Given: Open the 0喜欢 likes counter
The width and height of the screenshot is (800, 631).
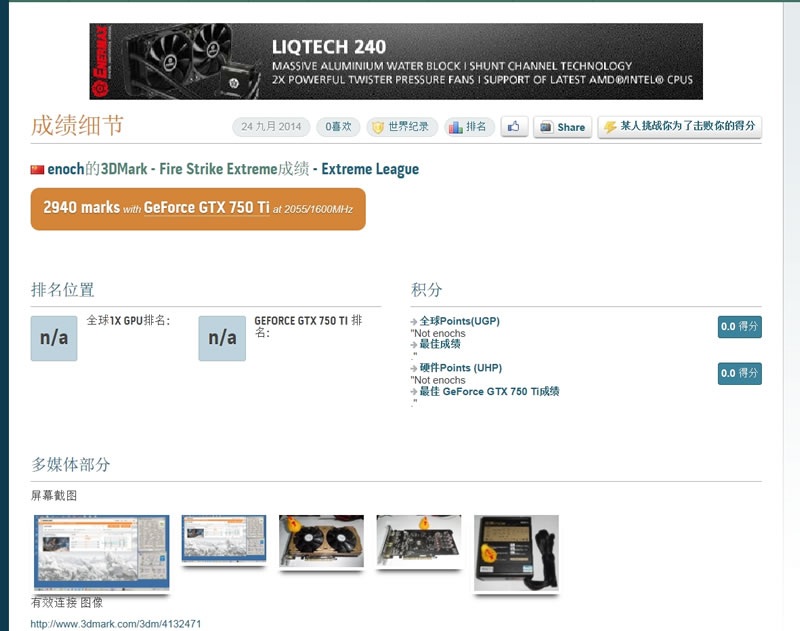Looking at the screenshot, I should pyautogui.click(x=338, y=127).
